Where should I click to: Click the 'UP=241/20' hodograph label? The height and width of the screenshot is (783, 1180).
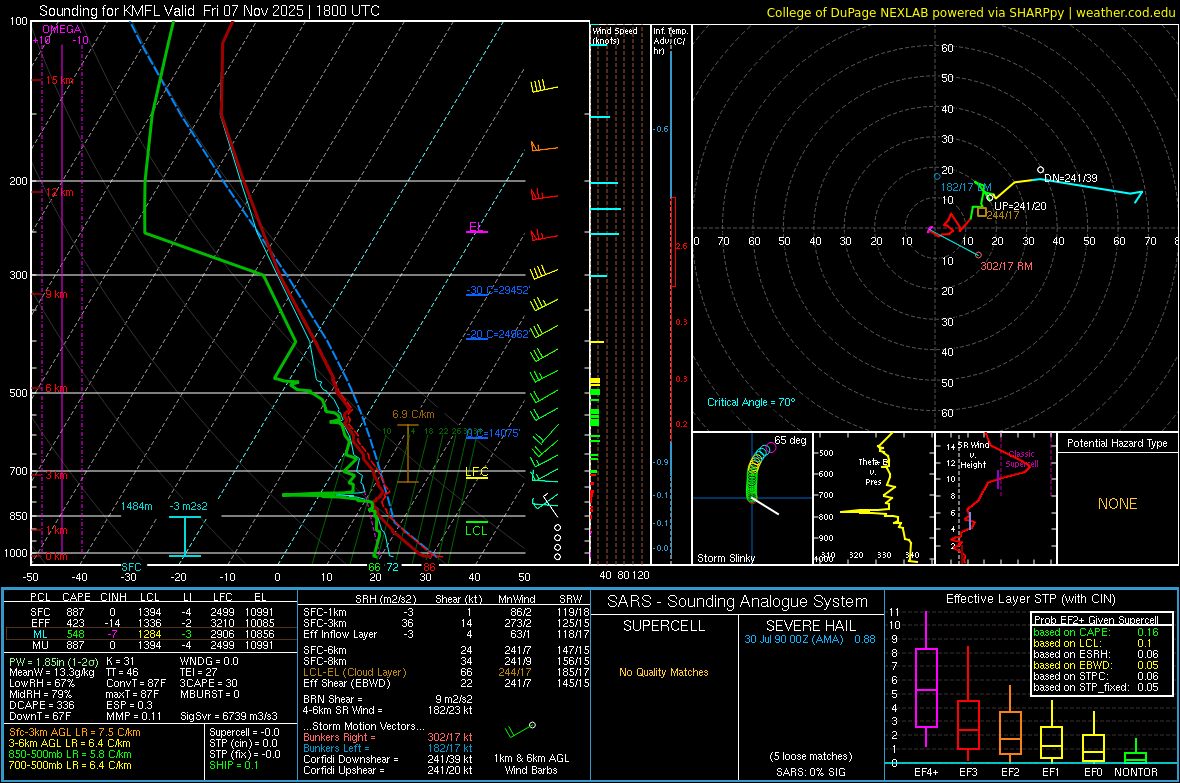pos(1020,206)
